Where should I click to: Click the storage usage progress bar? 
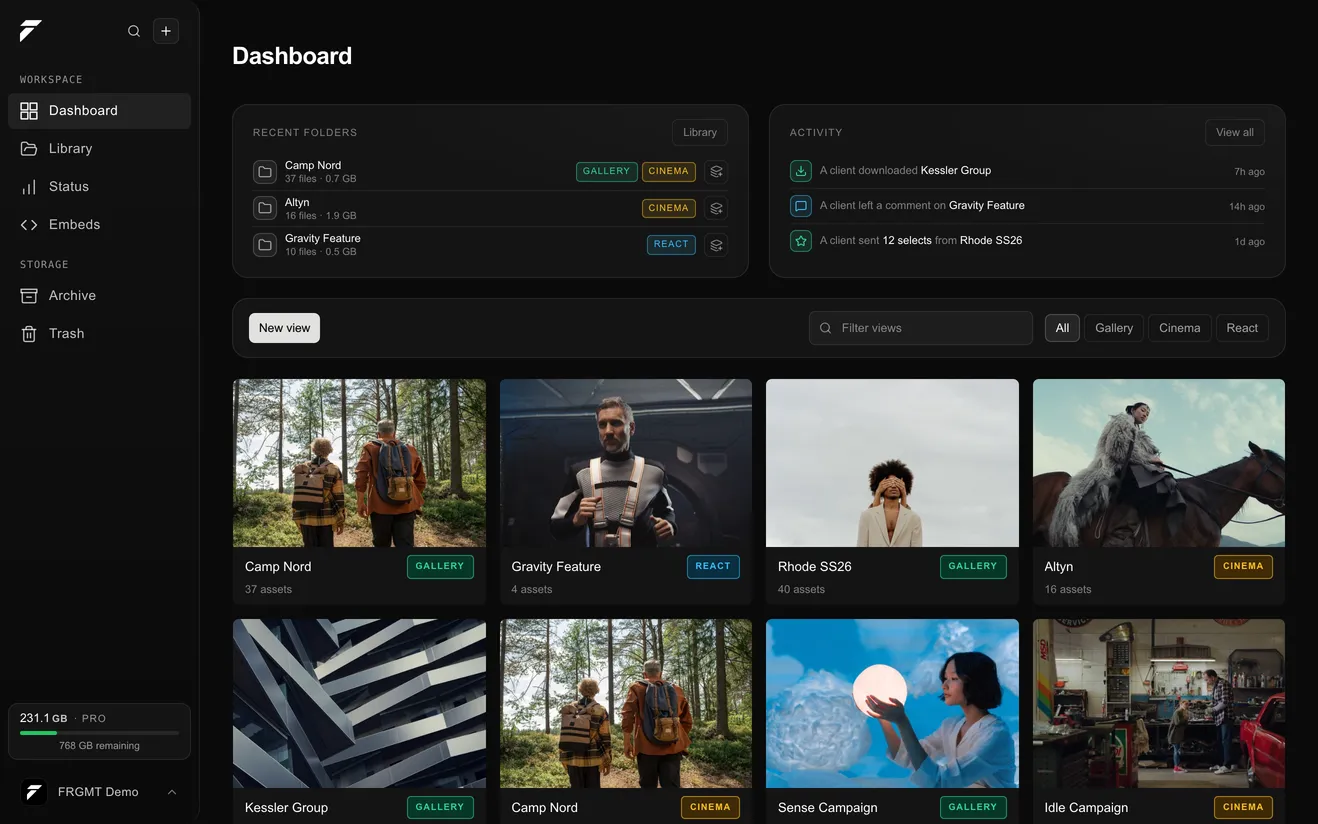coord(99,733)
